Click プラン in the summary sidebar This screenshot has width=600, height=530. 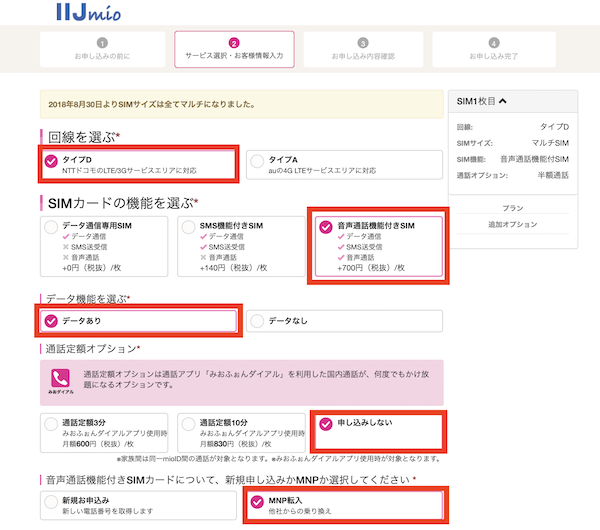[513, 208]
